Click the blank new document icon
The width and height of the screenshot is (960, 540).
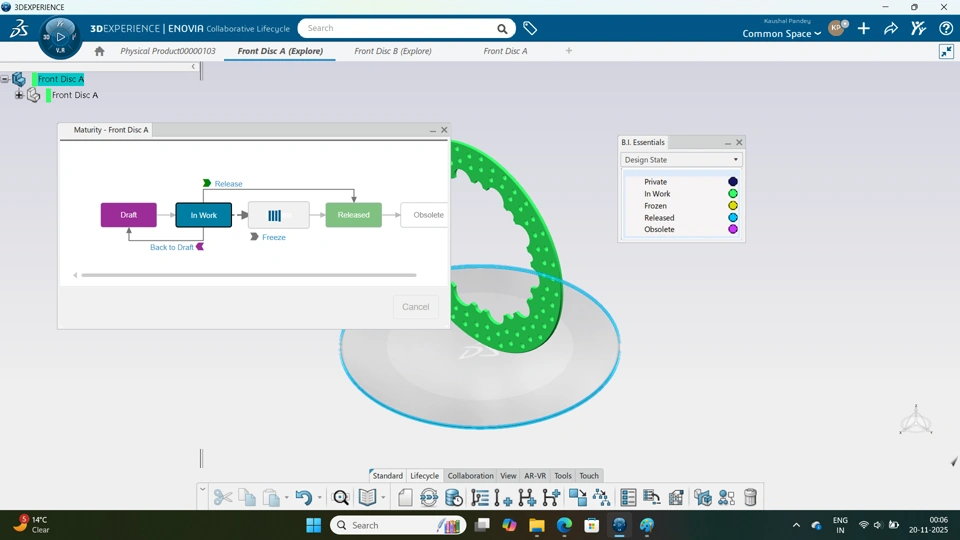click(405, 497)
